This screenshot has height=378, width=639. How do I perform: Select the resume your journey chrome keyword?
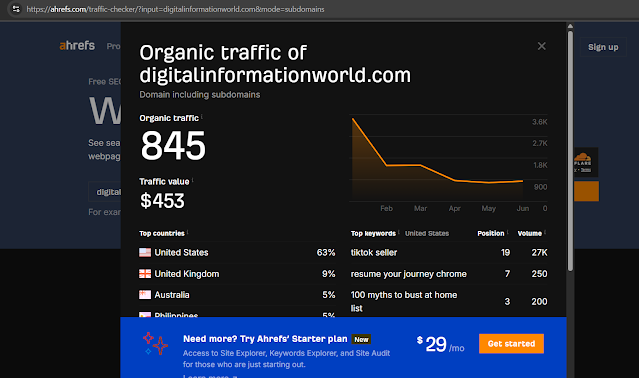[x=408, y=274]
